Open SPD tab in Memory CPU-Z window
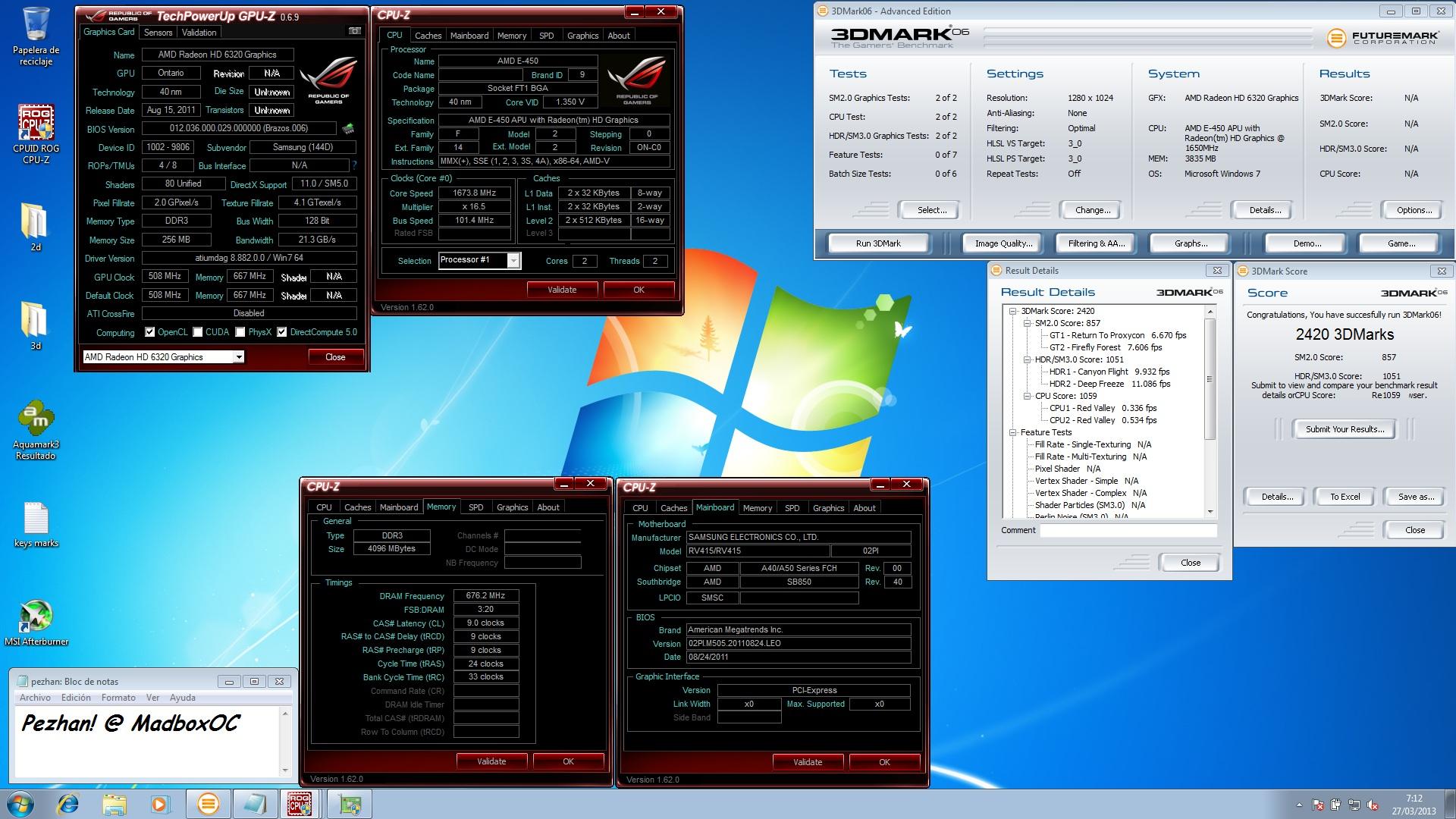 475,507
